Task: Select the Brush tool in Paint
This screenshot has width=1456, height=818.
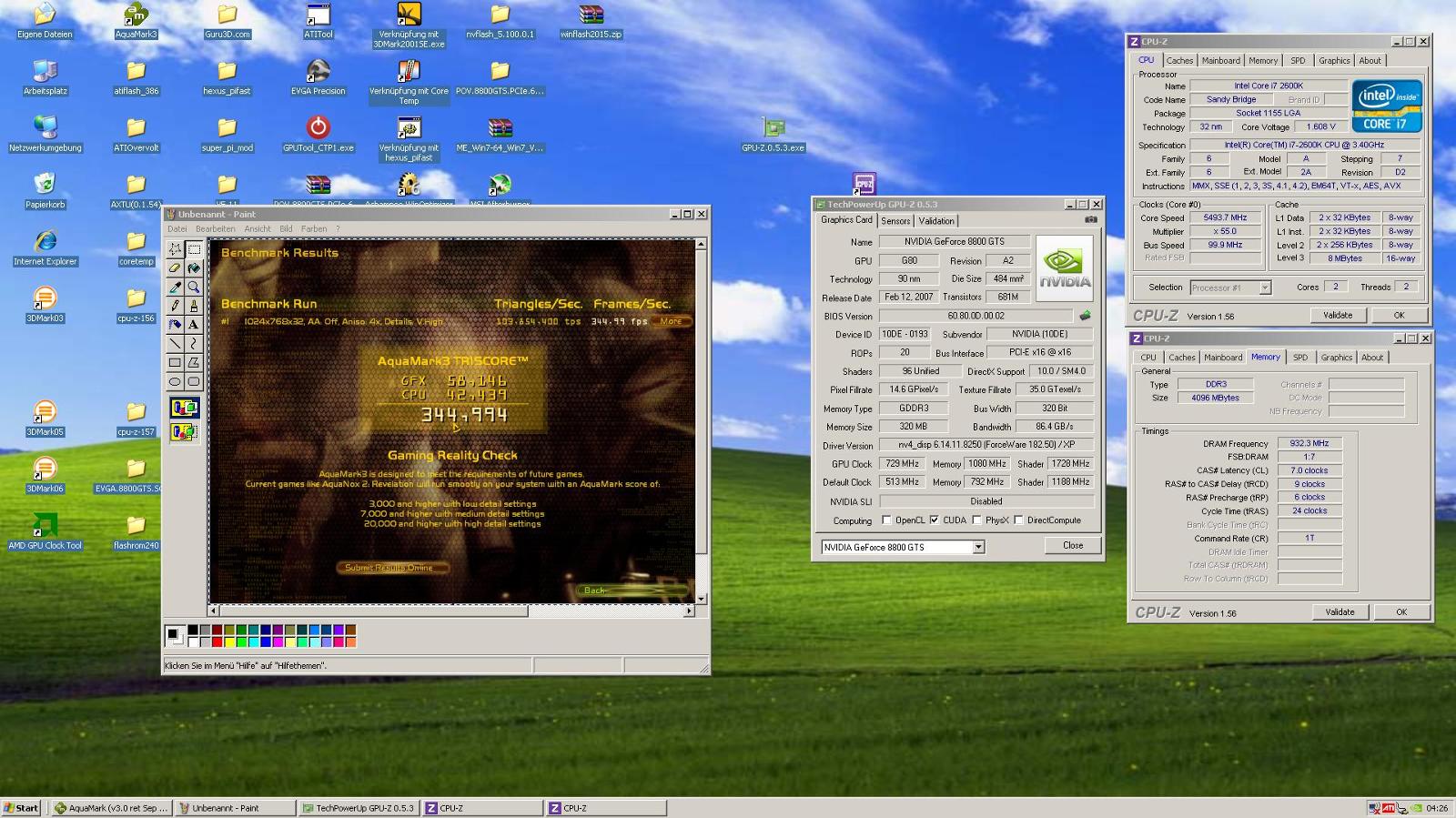Action: pos(194,306)
